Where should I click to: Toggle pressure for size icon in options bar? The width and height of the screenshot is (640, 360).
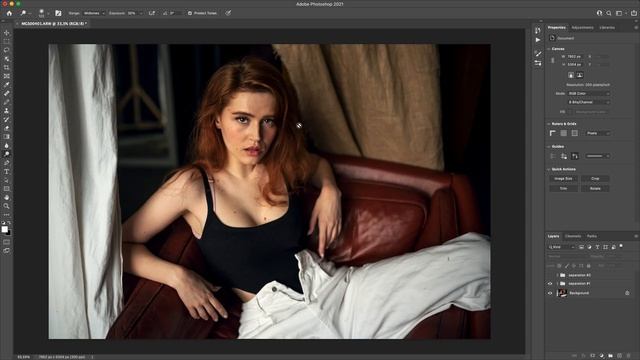pyautogui.click(x=228, y=13)
